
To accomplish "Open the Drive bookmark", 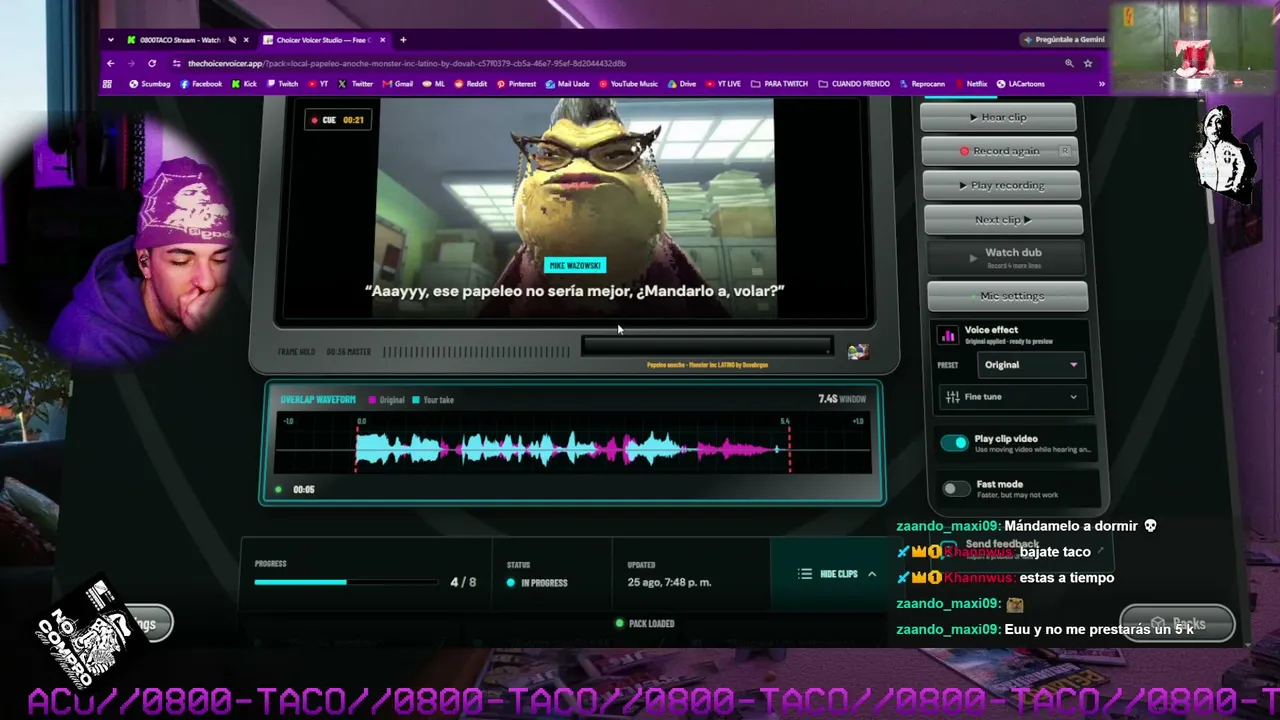I will 682,84.
